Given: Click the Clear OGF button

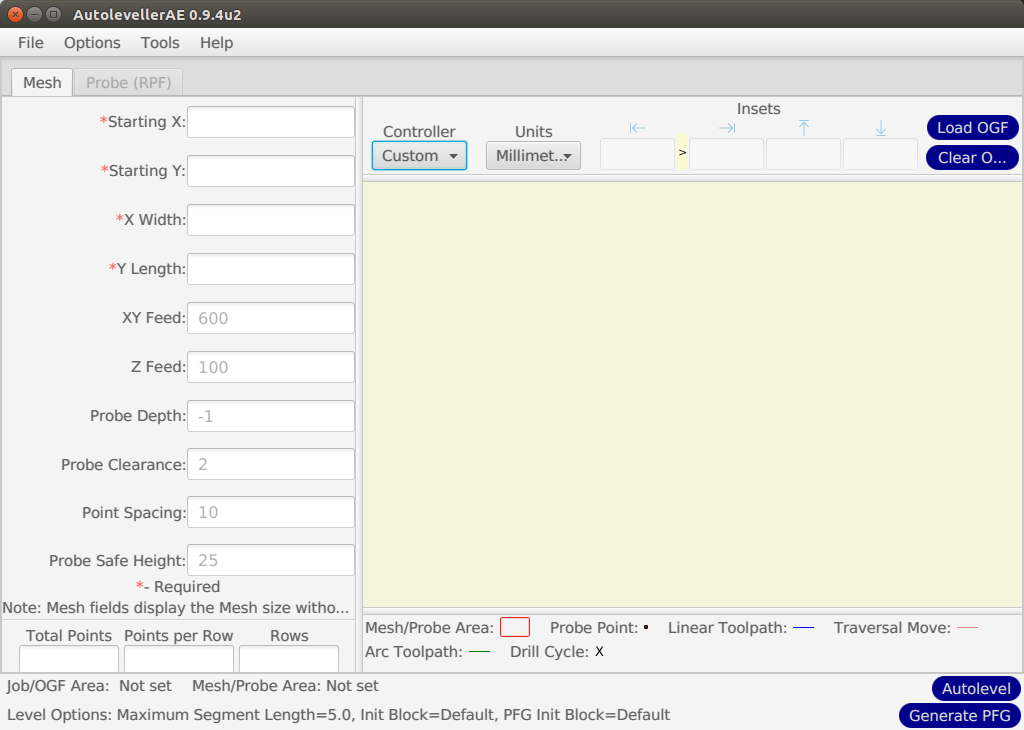Looking at the screenshot, I should pyautogui.click(x=971, y=158).
